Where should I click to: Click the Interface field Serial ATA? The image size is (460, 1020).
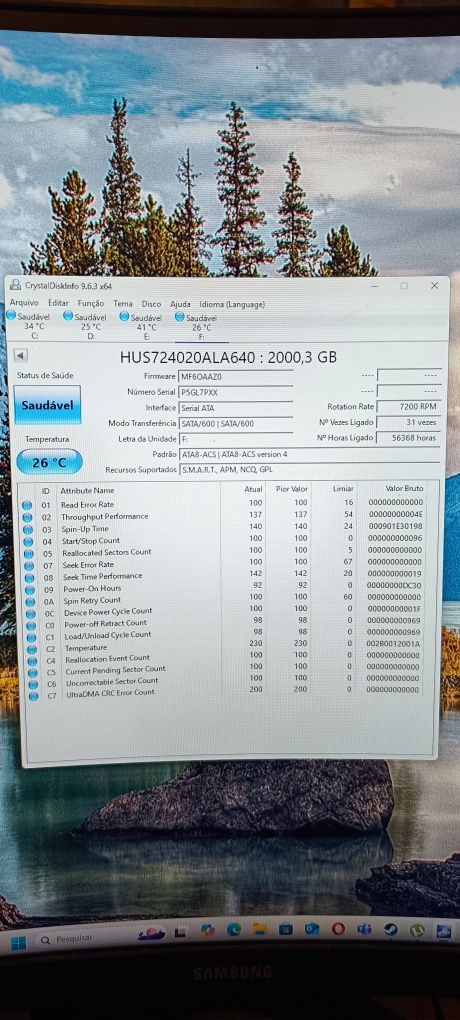pos(236,408)
